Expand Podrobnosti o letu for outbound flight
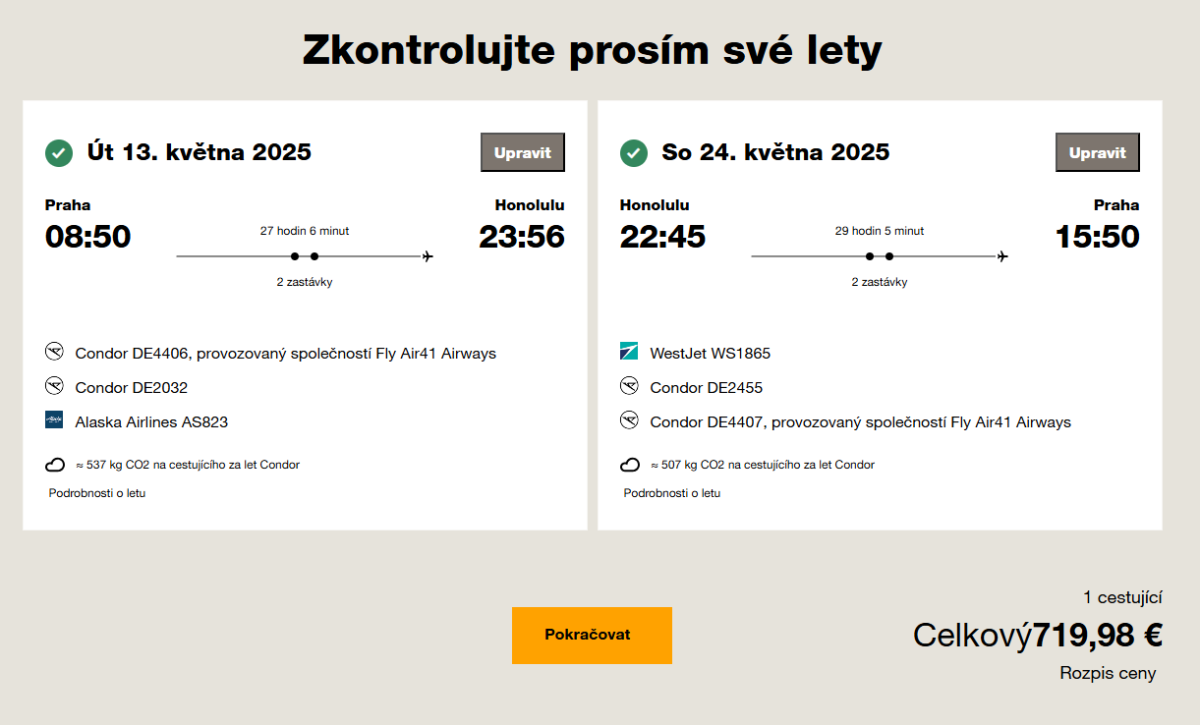Image resolution: width=1200 pixels, height=725 pixels. (97, 493)
